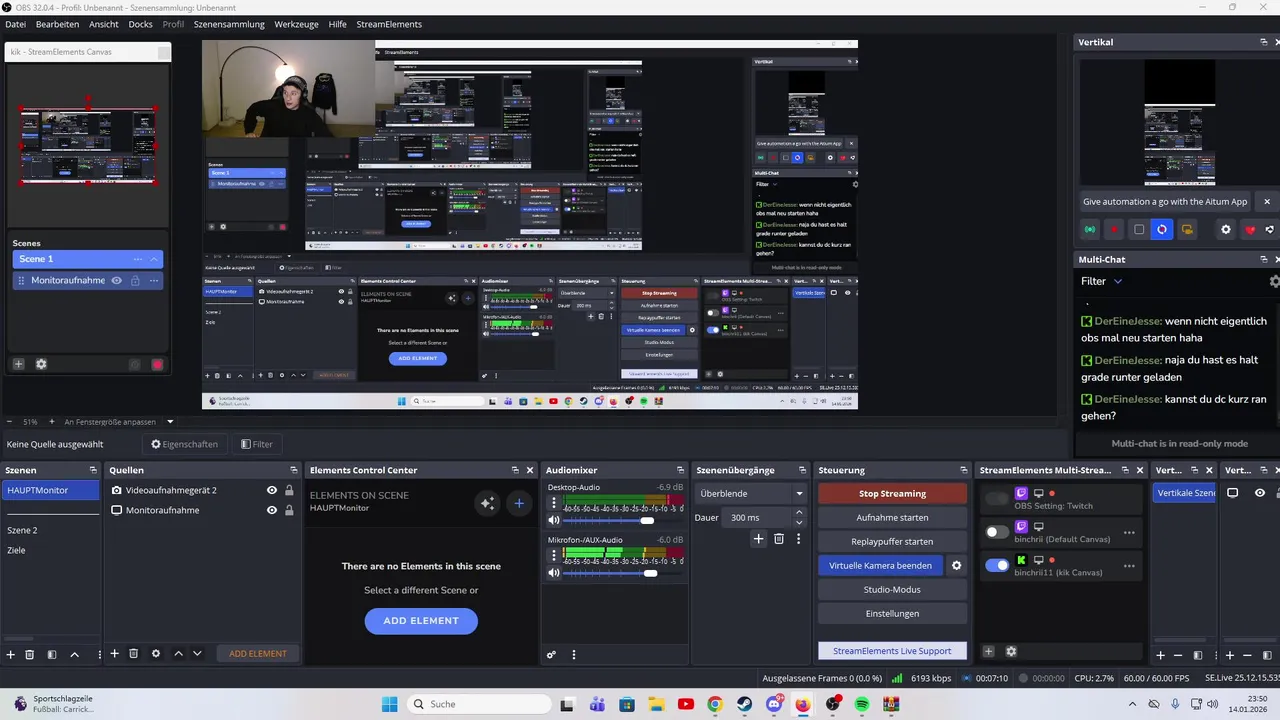Click the sparkle icon in Elements Control Center
This screenshot has width=1280, height=720.
click(x=487, y=503)
